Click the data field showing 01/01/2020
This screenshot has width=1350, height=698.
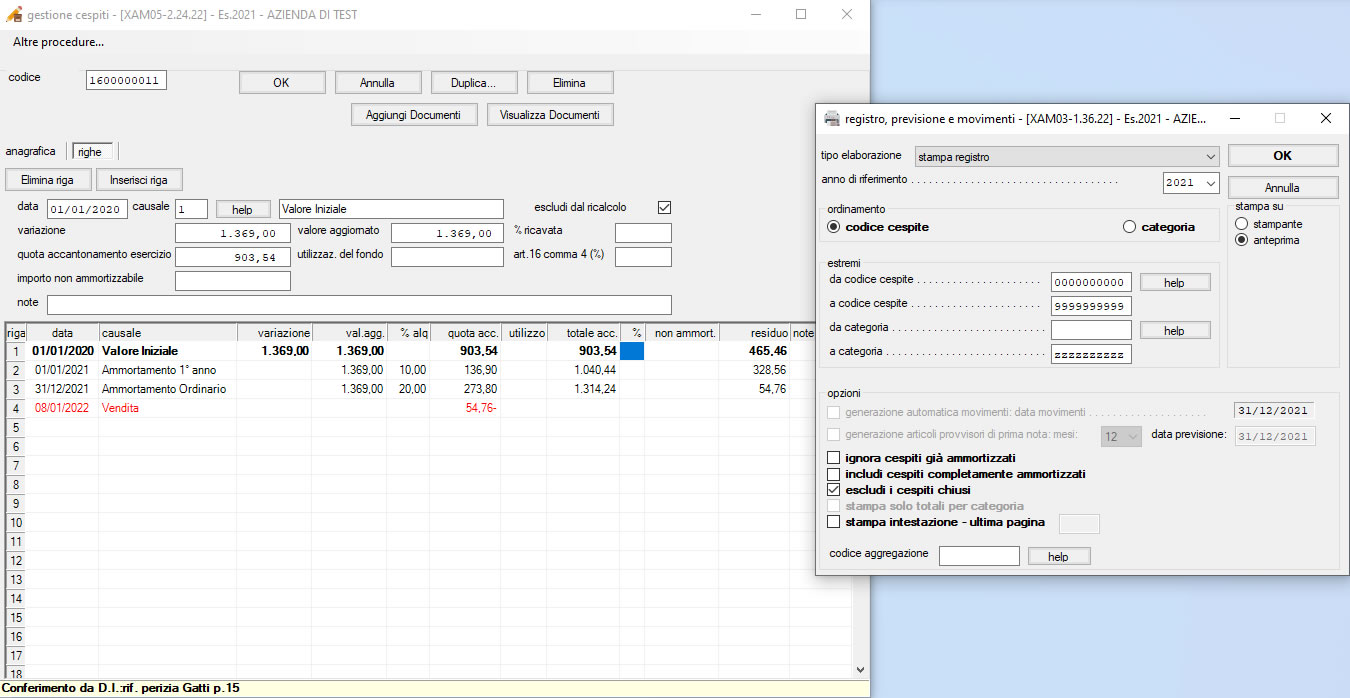pyautogui.click(x=86, y=209)
